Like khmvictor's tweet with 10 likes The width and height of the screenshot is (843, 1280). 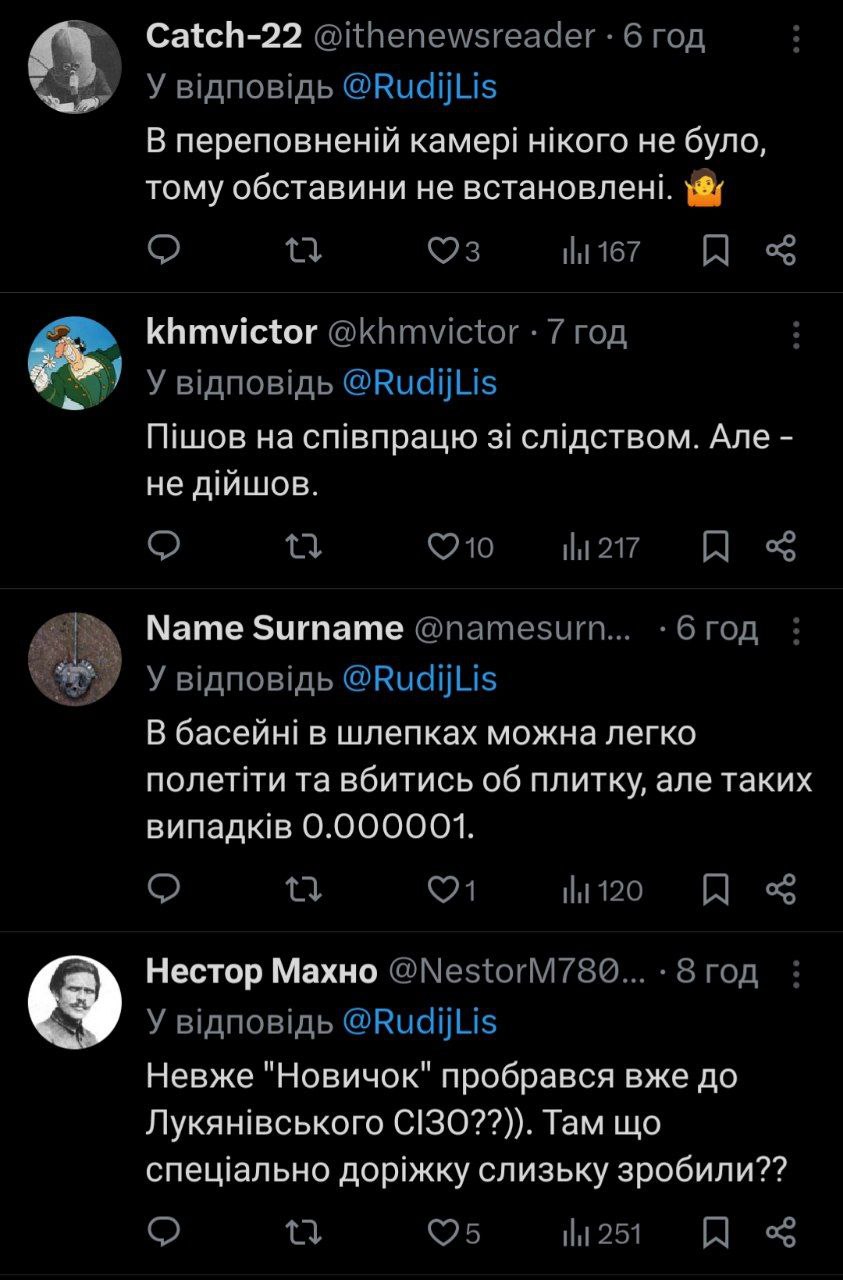[442, 546]
